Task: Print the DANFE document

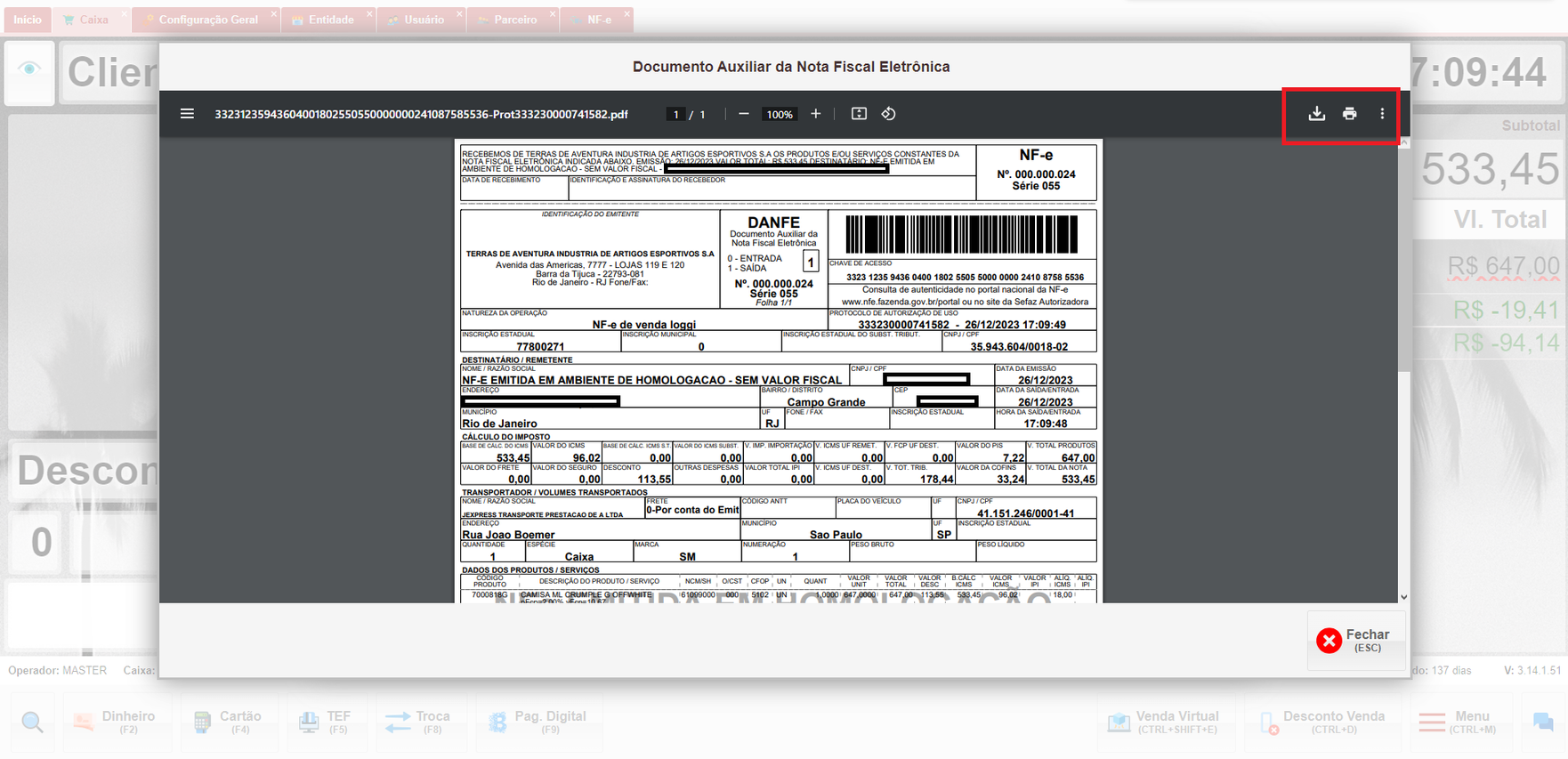Action: pos(1349,114)
